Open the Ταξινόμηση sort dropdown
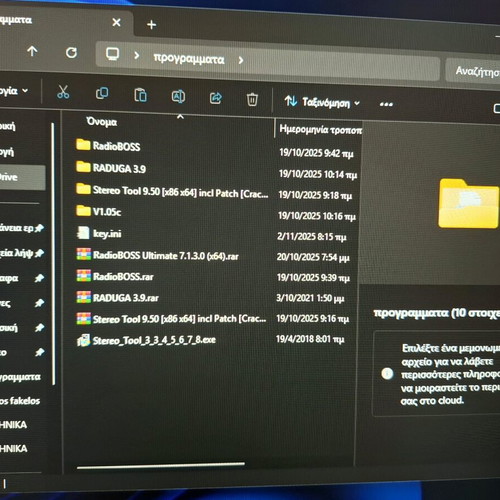 click(x=322, y=102)
